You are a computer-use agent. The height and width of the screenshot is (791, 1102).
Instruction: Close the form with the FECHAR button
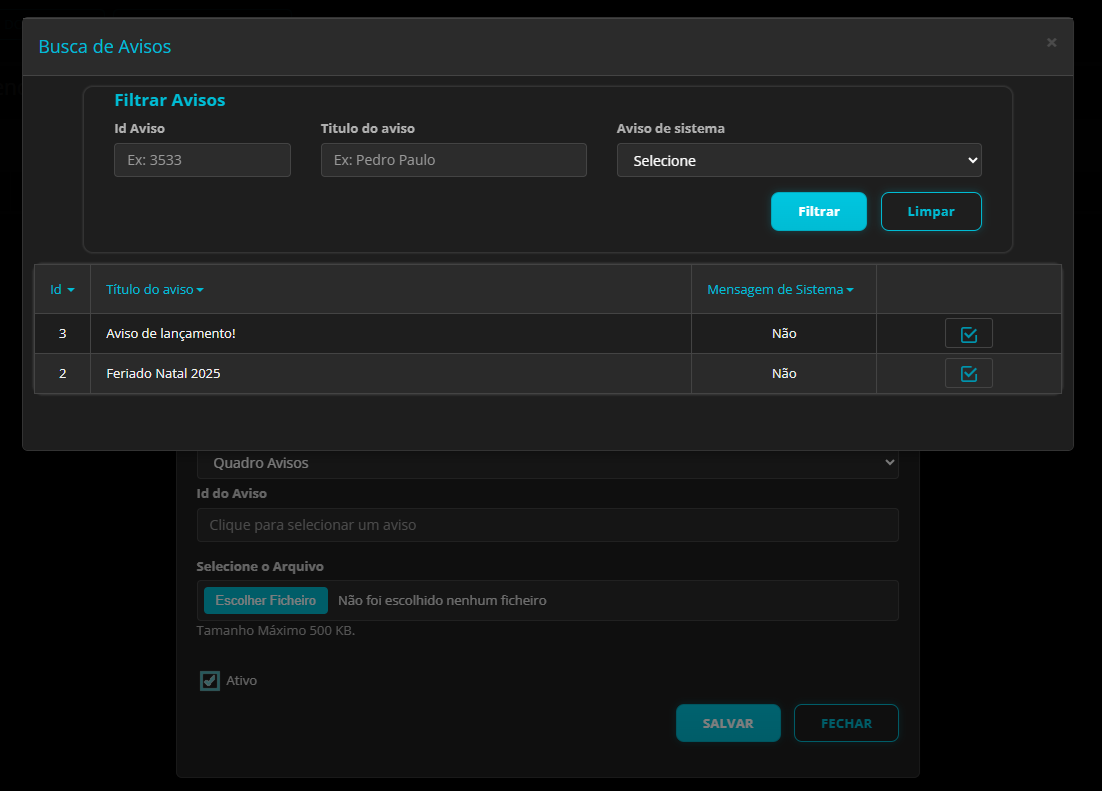pyautogui.click(x=846, y=722)
